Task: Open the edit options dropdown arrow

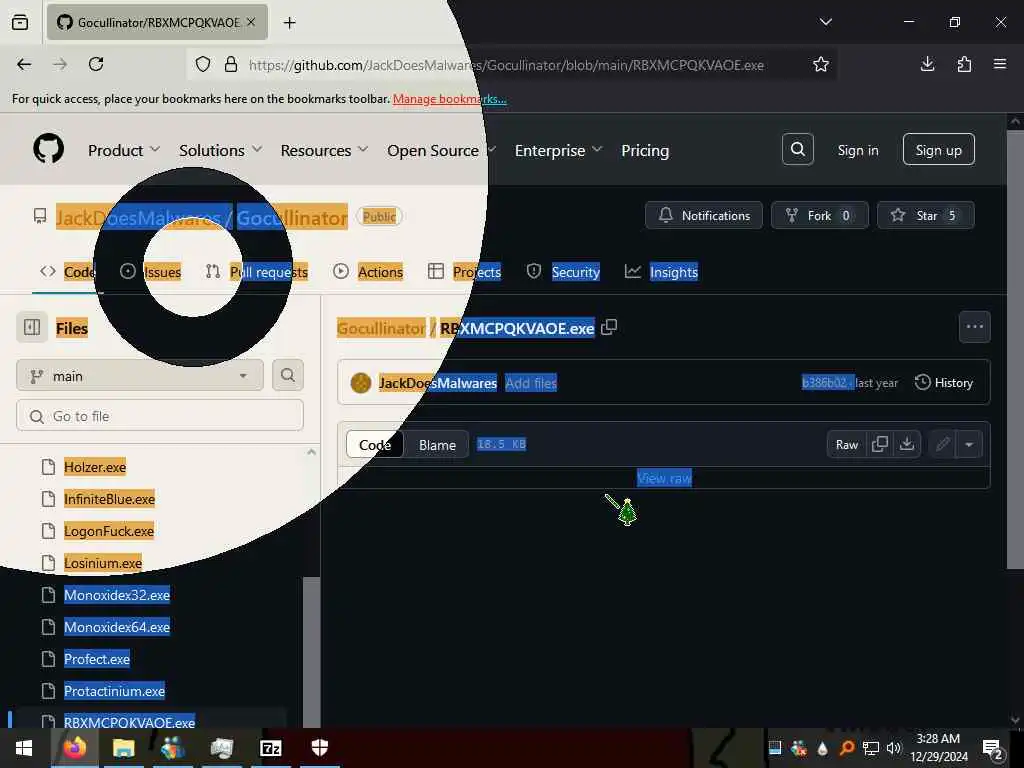Action: (969, 444)
